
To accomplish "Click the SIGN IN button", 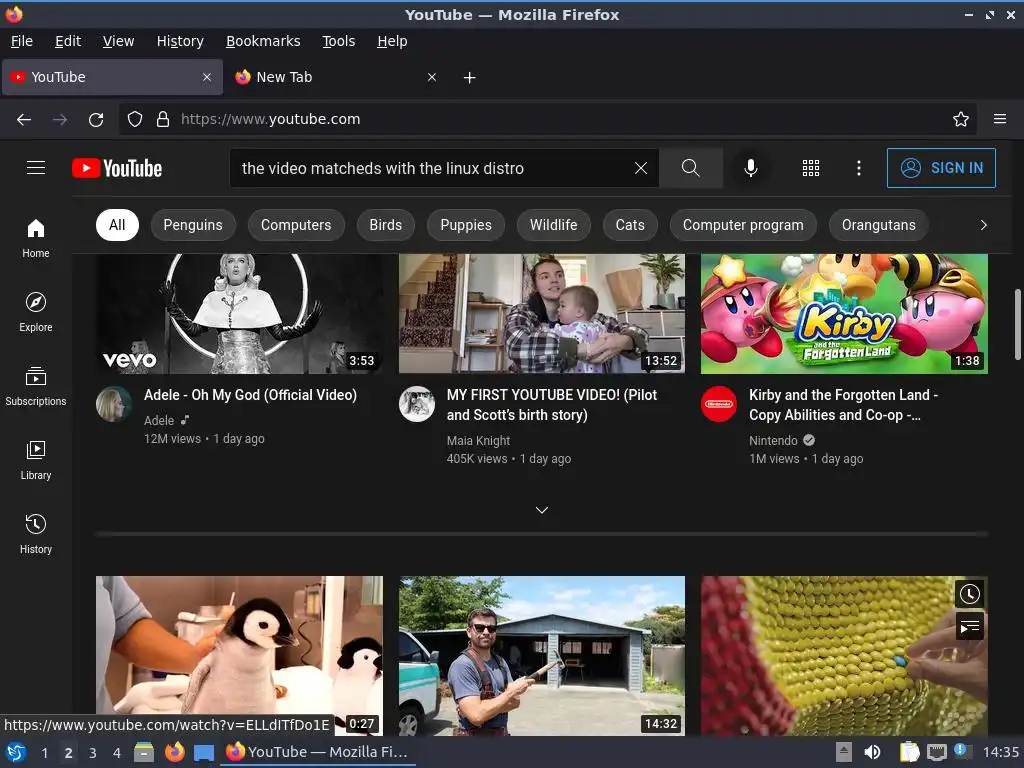I will (941, 168).
